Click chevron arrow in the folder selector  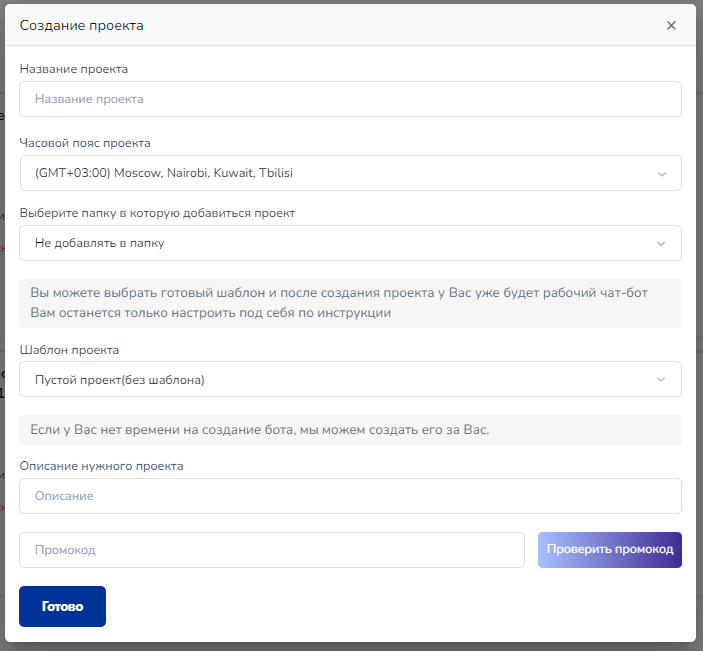(x=661, y=244)
